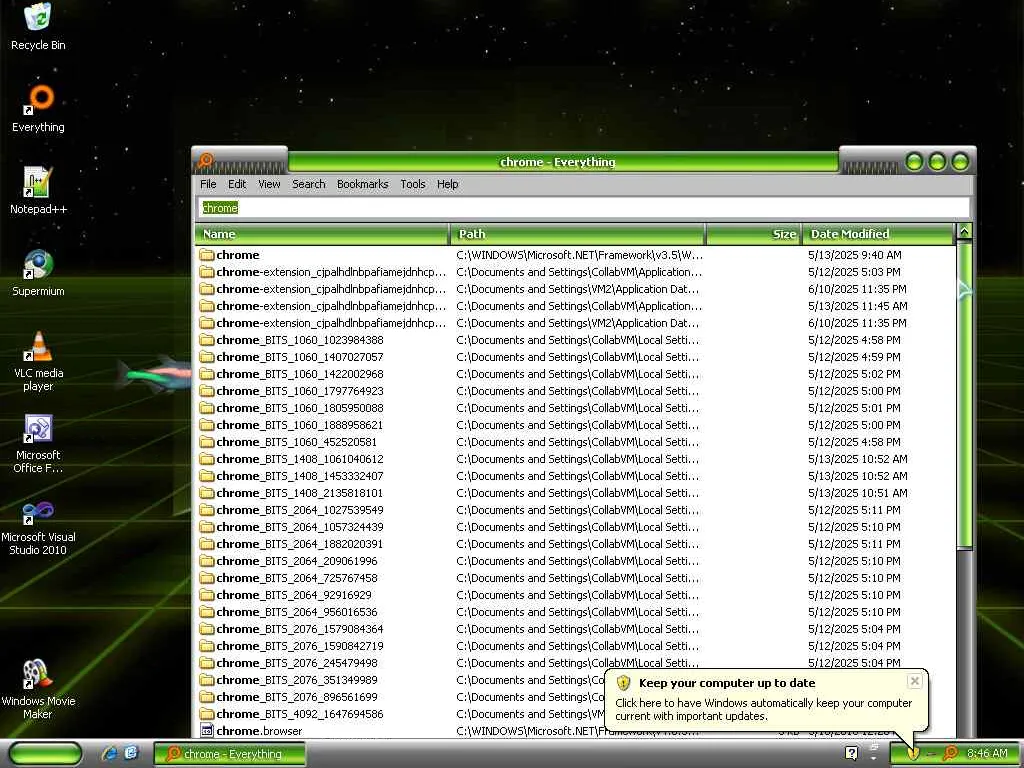Sort results by the Size column header
1024x768 pixels.
754,234
